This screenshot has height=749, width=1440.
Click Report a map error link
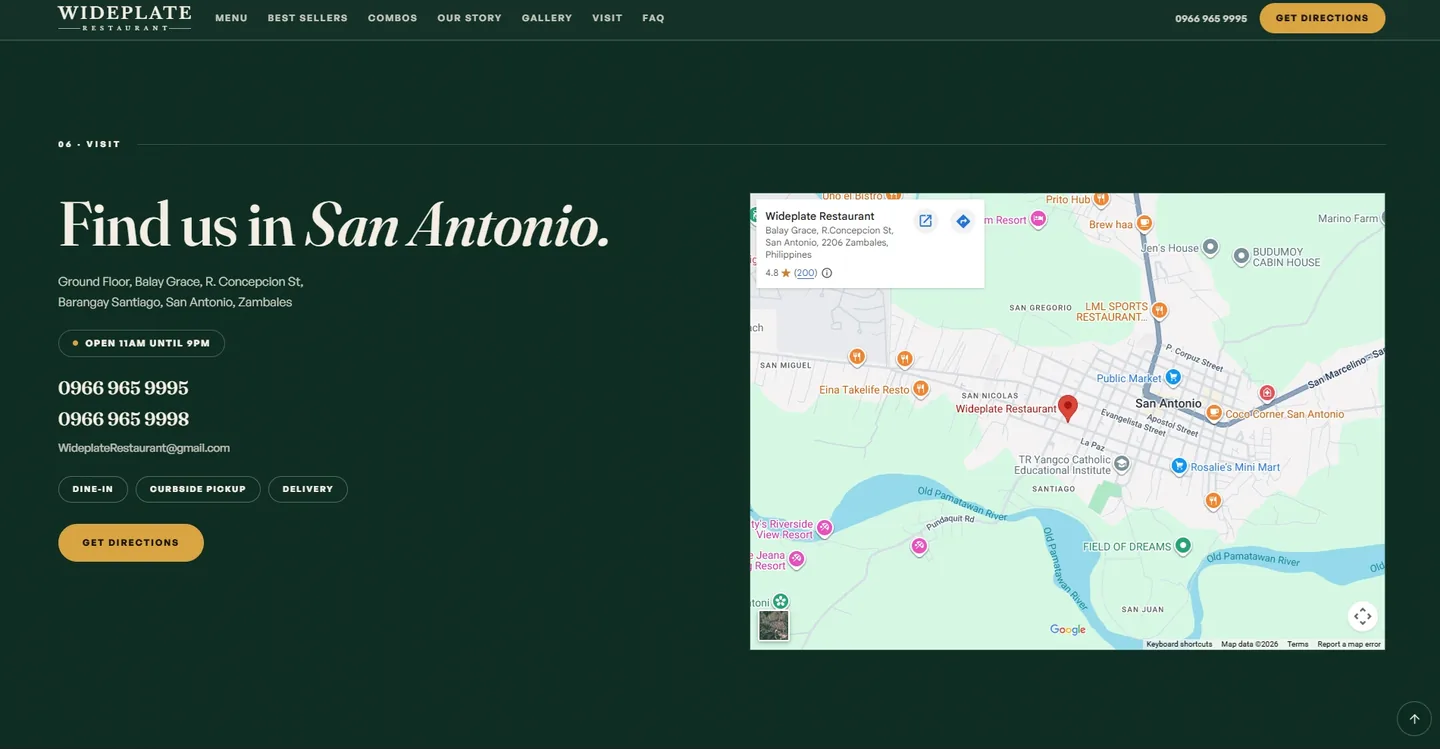pos(1349,644)
